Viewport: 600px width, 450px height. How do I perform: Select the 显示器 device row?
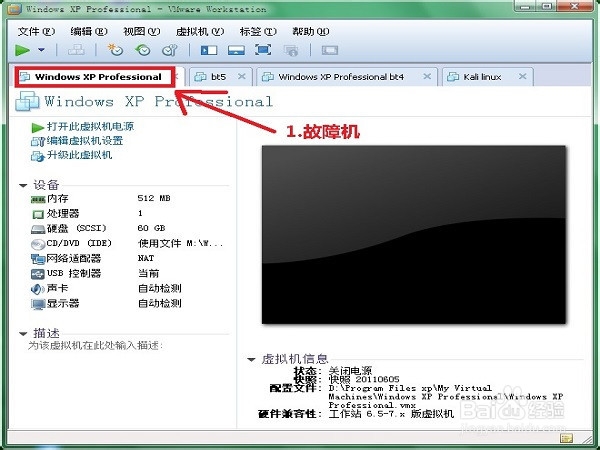129,304
